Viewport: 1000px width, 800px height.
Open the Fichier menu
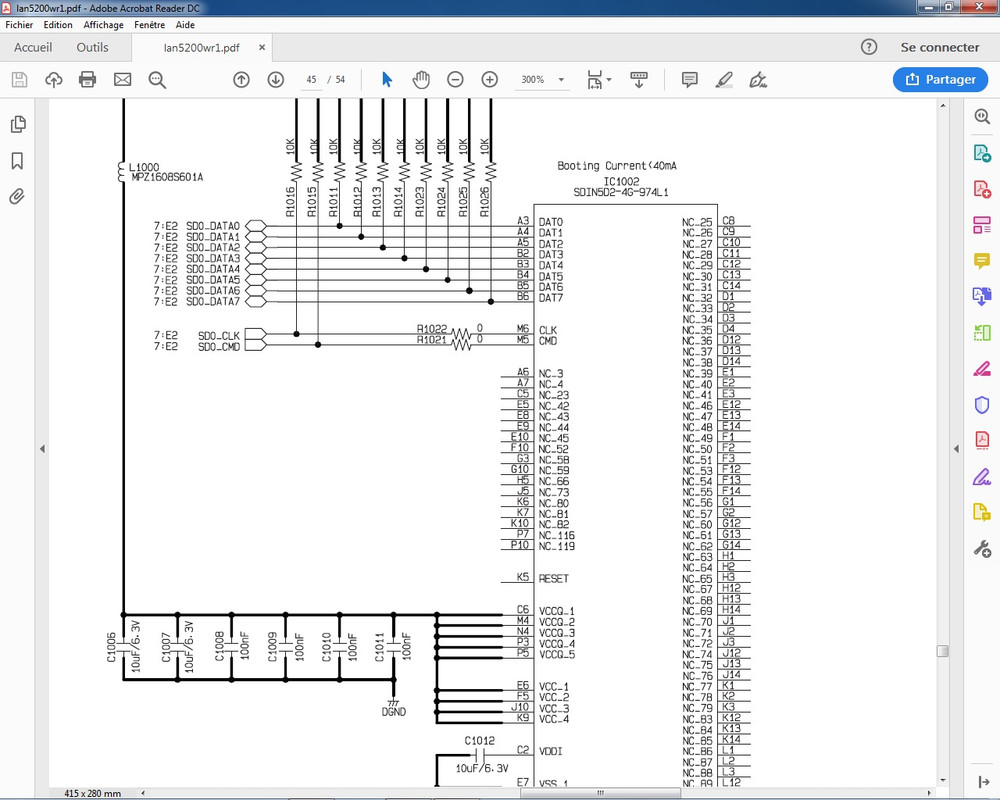tap(19, 25)
